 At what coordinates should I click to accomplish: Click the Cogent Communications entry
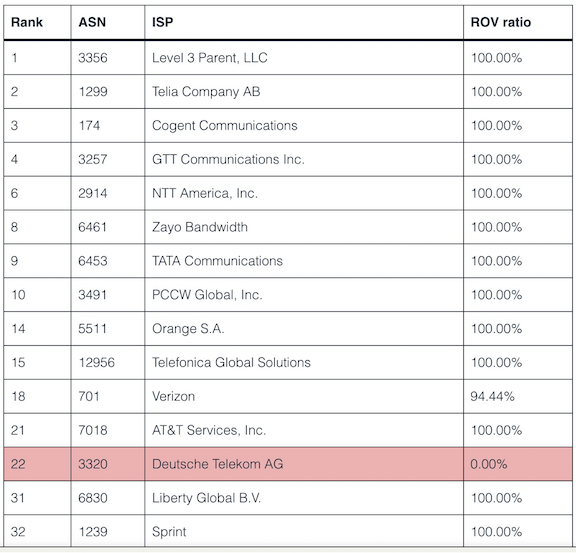point(224,126)
